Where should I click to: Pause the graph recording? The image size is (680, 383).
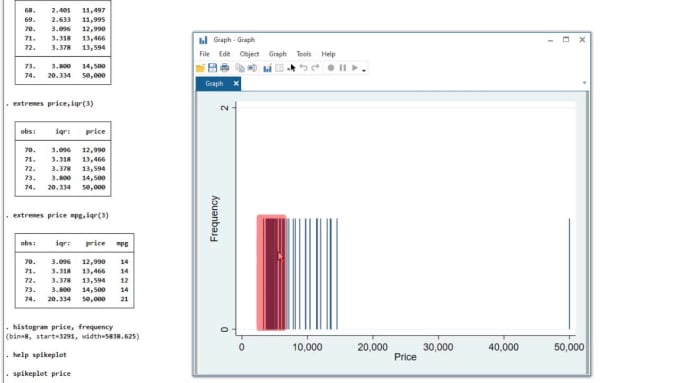pos(343,68)
